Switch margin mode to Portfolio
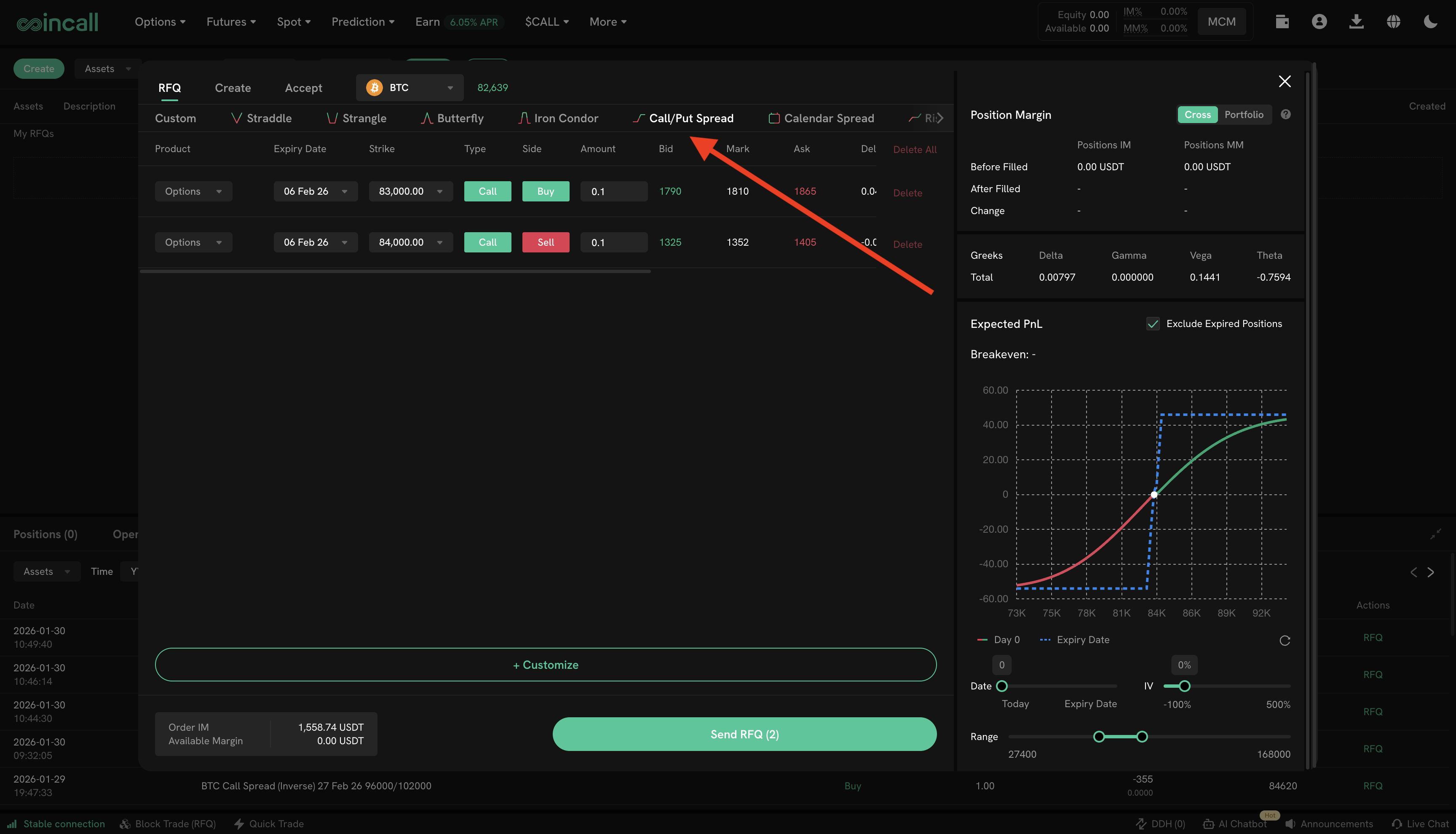Screen dimensions: 1456x834 point(1244,115)
